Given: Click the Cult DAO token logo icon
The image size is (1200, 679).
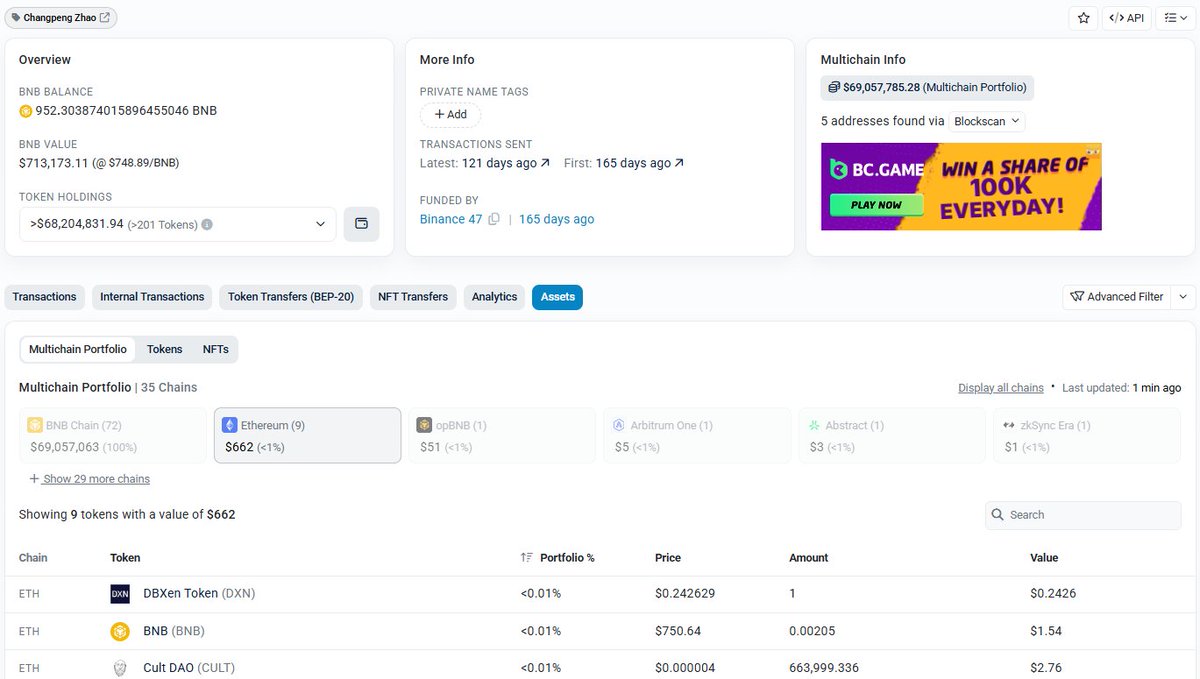Looking at the screenshot, I should (x=120, y=668).
